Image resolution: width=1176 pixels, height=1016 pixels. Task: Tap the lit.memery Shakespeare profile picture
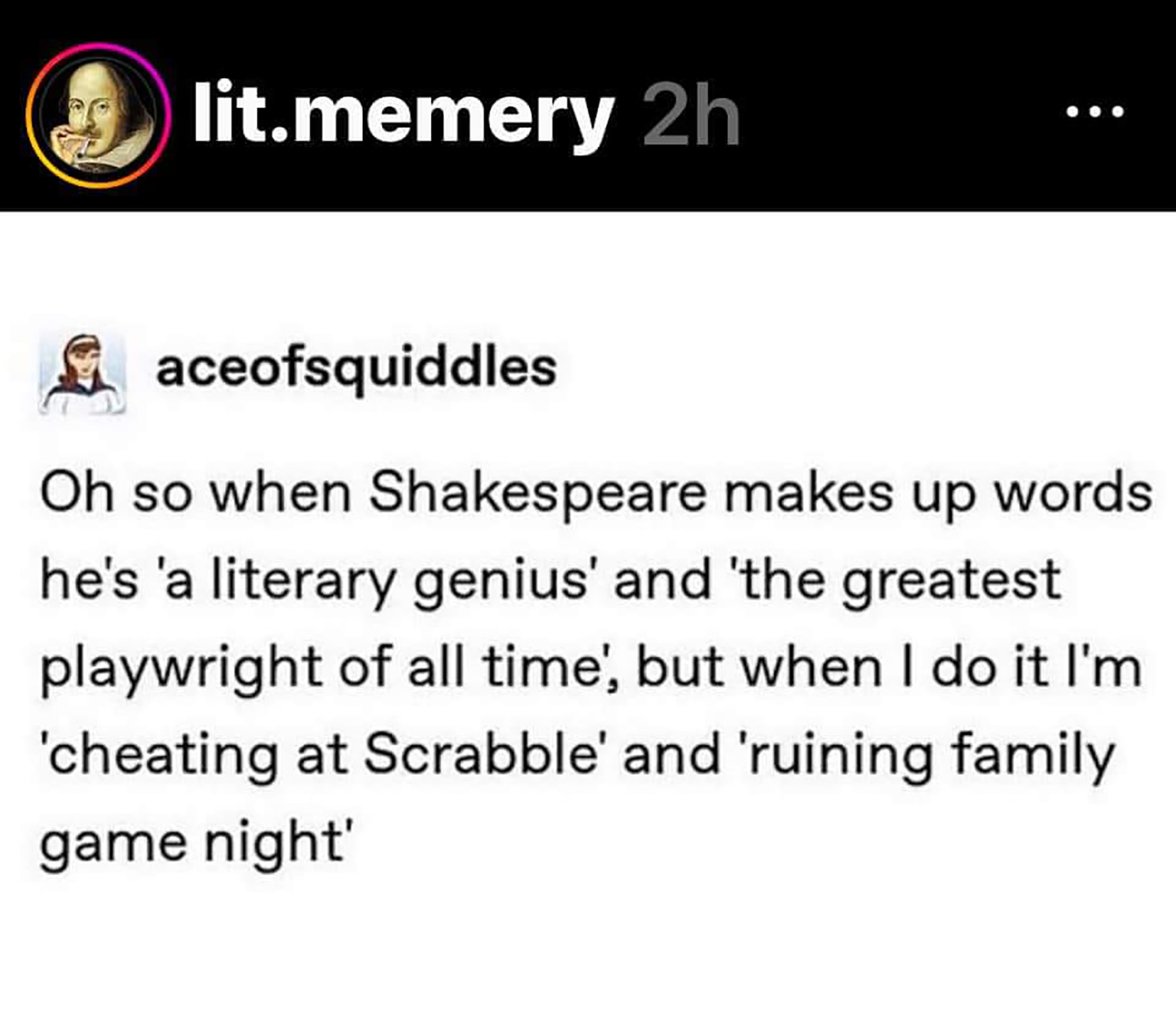(x=97, y=115)
